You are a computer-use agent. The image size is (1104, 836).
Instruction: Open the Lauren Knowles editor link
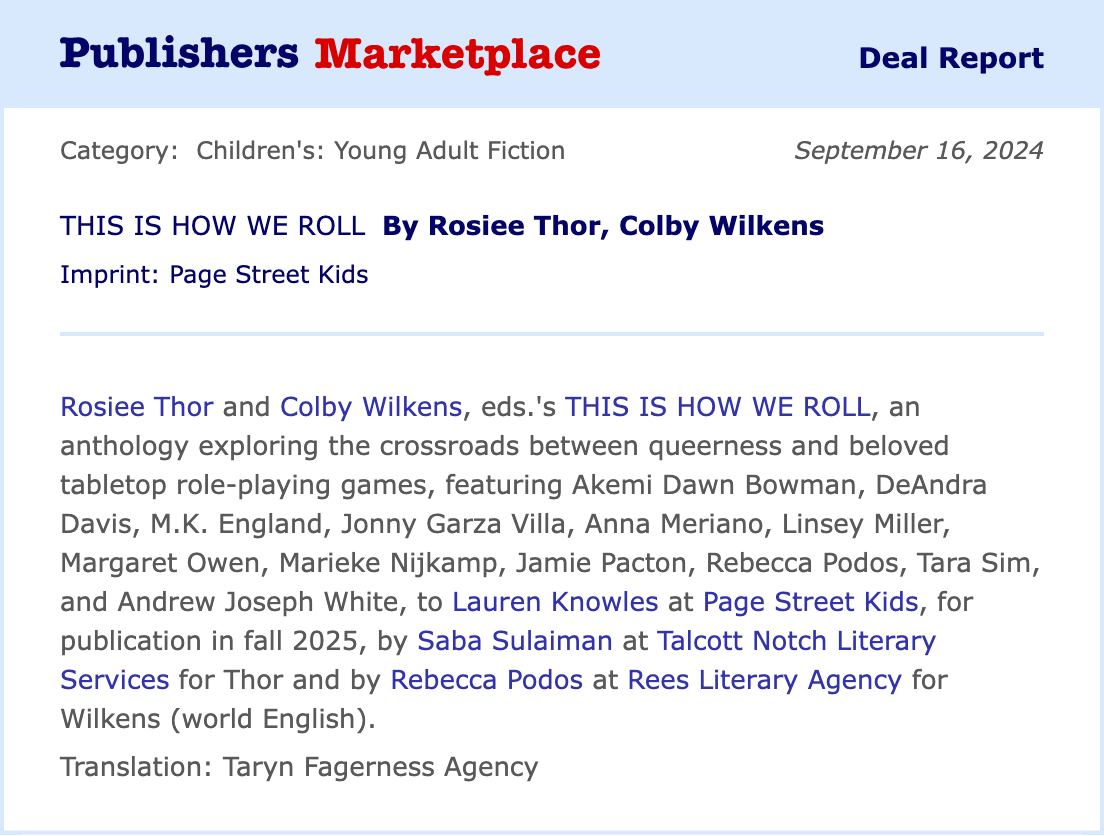click(x=555, y=602)
